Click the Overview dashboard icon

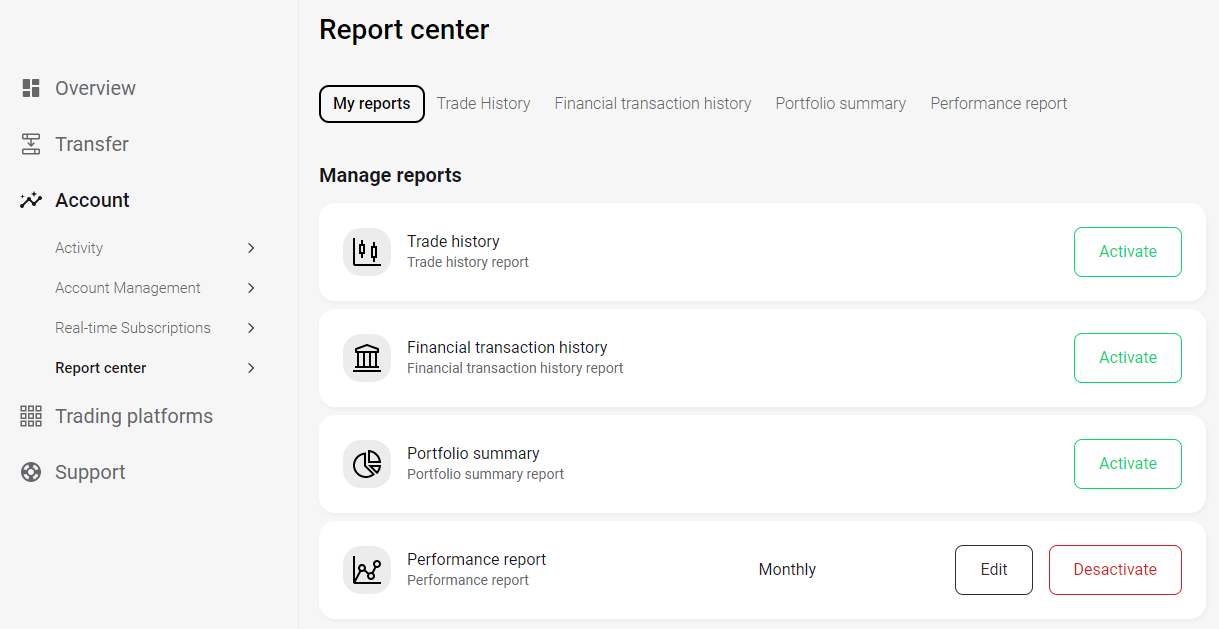pos(31,88)
